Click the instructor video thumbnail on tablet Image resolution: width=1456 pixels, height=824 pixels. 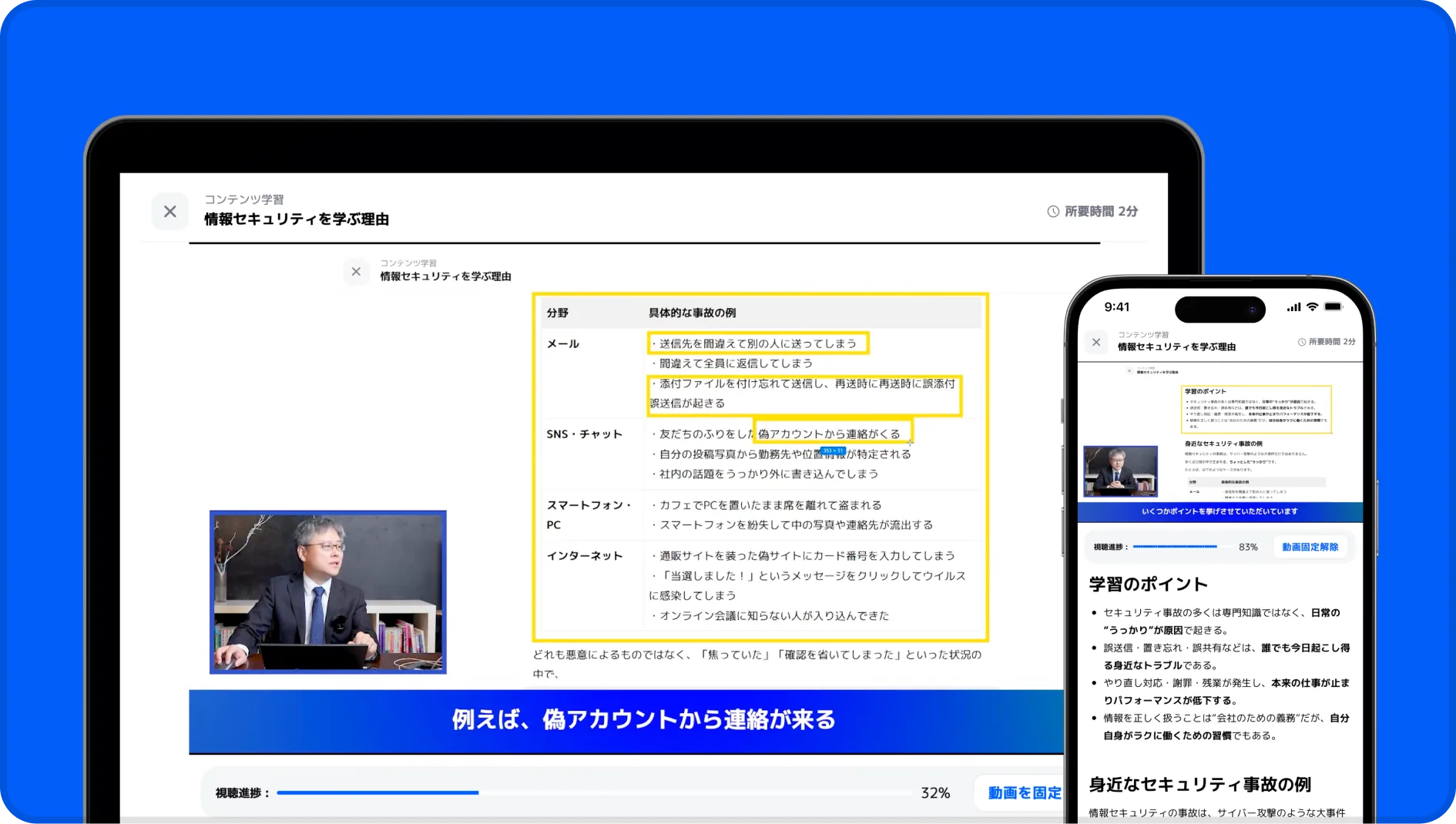[x=328, y=592]
